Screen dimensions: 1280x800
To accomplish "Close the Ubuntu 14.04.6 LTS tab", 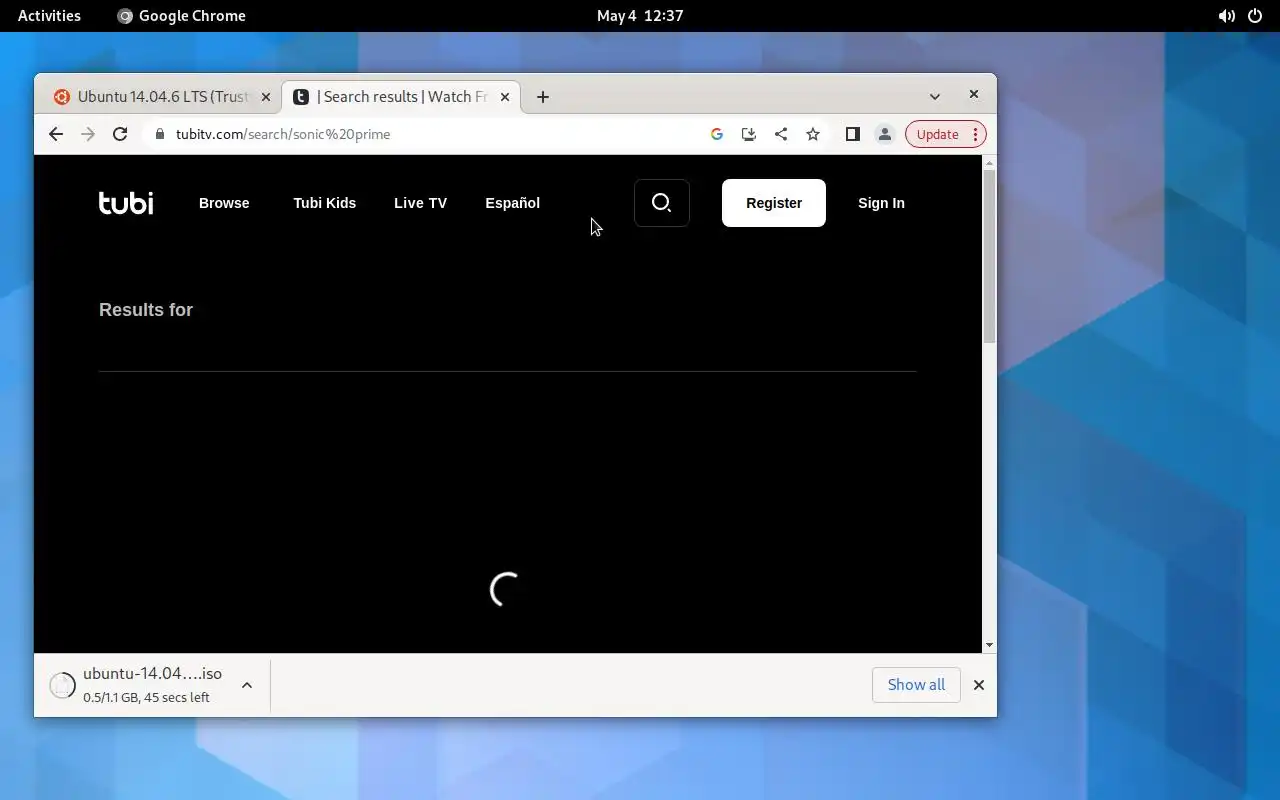I will (x=266, y=97).
